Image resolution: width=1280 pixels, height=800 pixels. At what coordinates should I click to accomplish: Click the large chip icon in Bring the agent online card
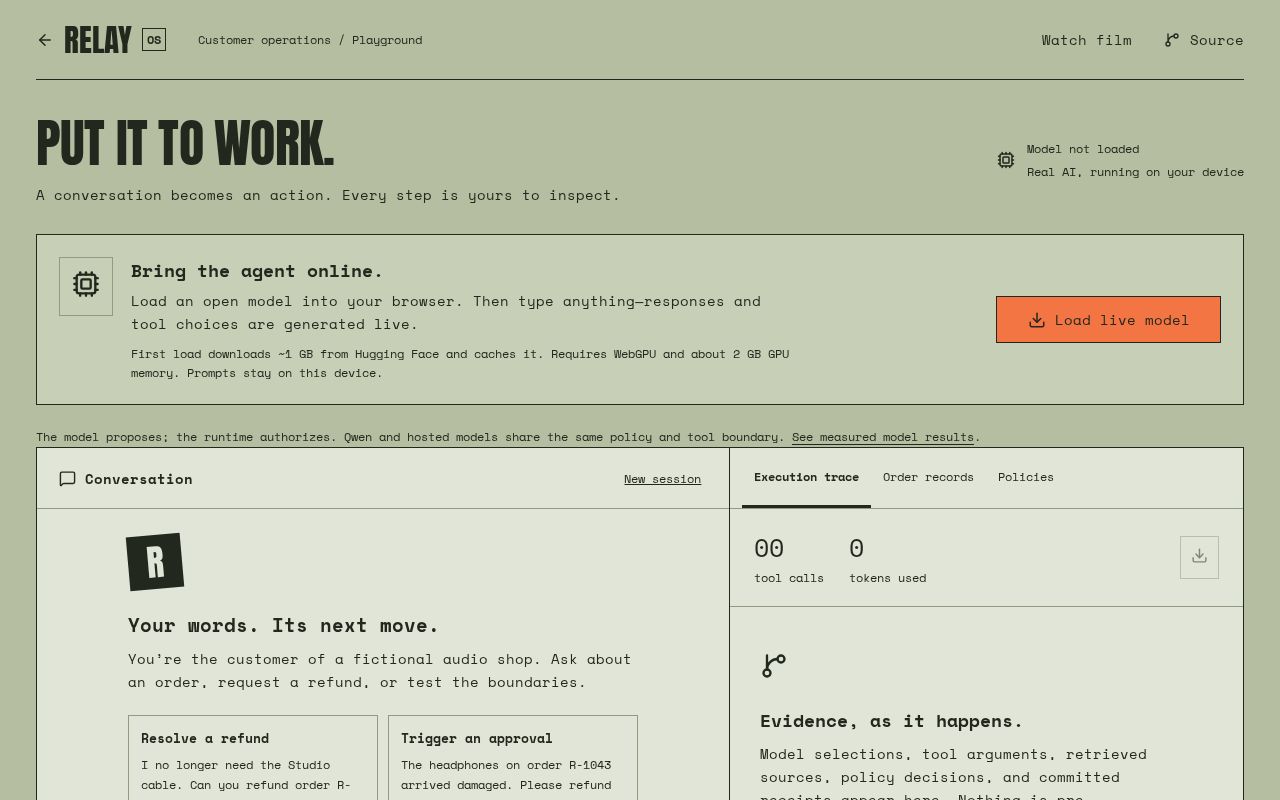86,286
